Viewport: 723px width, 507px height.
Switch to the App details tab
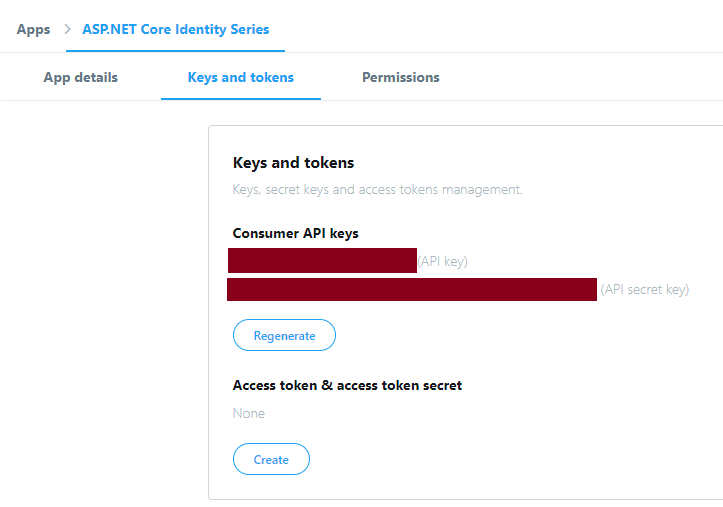pyautogui.click(x=80, y=77)
